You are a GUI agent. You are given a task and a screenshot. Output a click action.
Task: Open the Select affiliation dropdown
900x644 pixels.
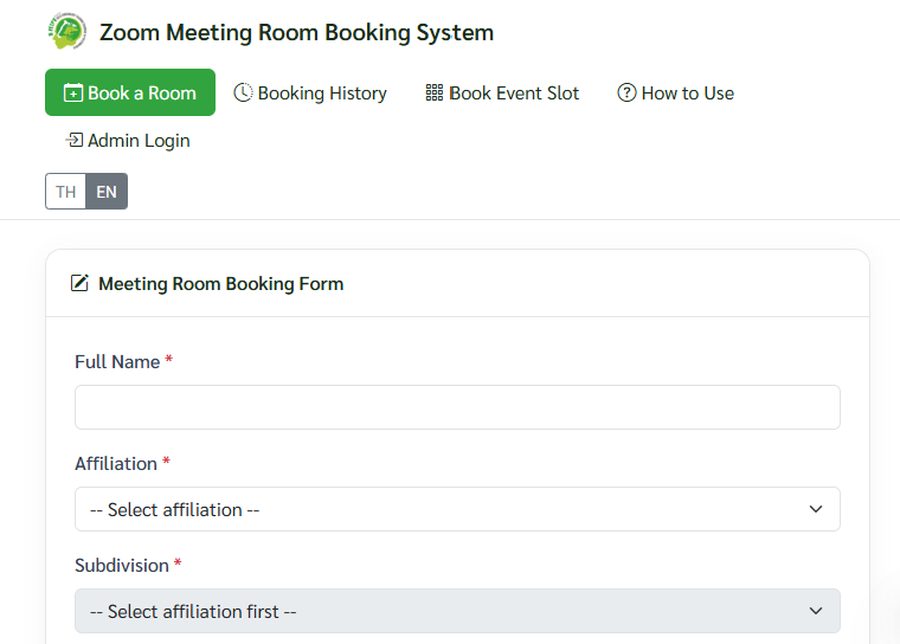pyautogui.click(x=457, y=509)
